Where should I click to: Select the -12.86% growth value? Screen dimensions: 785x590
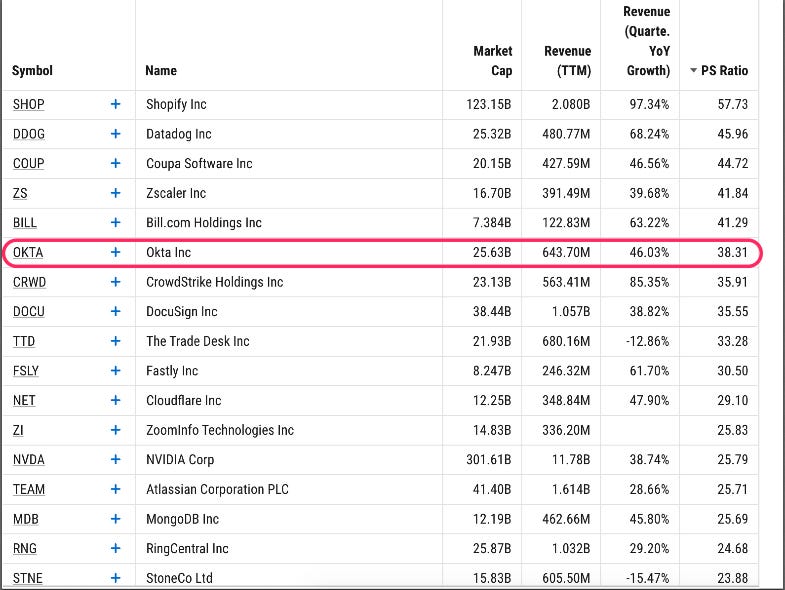(647, 341)
